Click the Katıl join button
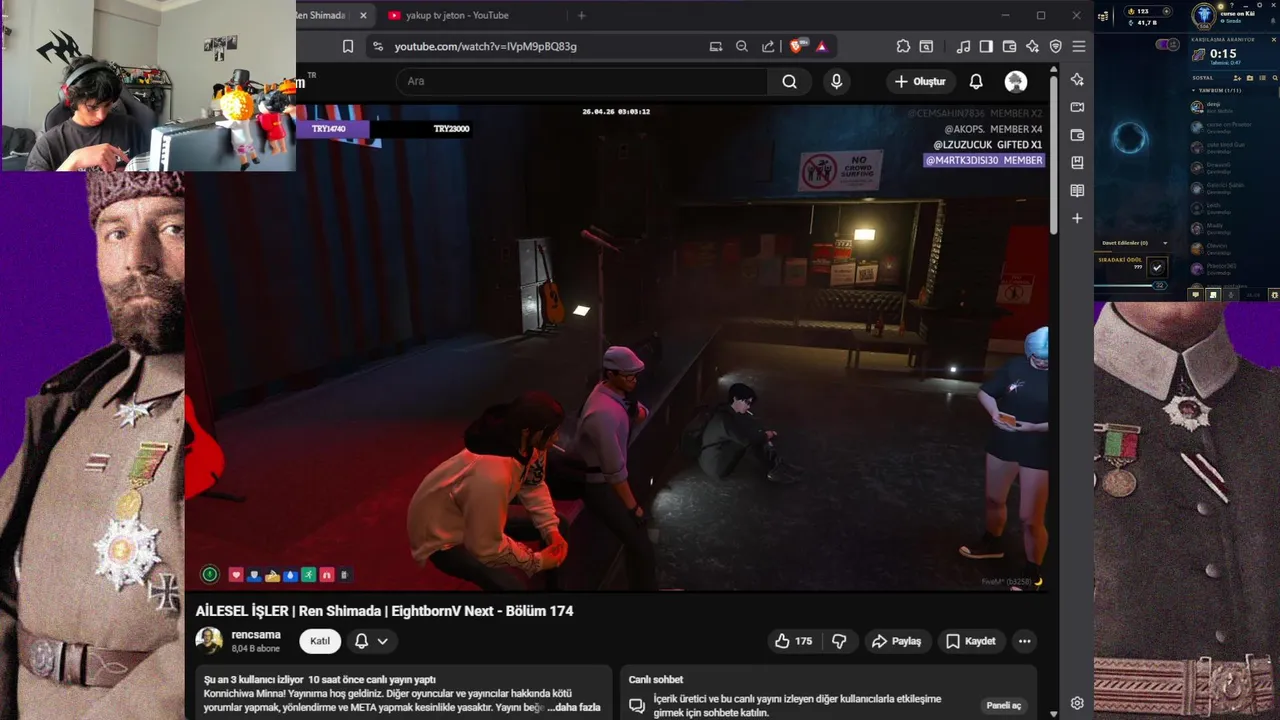The height and width of the screenshot is (720, 1280). (320, 641)
